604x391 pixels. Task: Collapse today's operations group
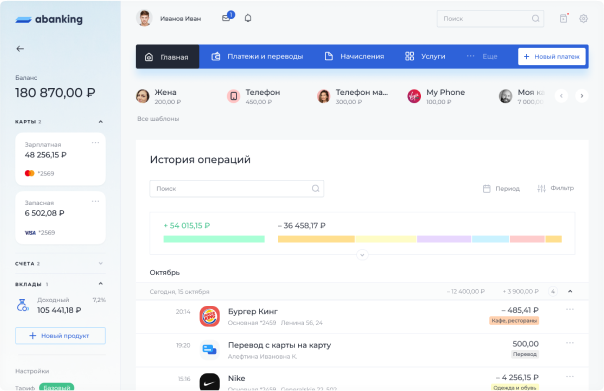coord(570,291)
